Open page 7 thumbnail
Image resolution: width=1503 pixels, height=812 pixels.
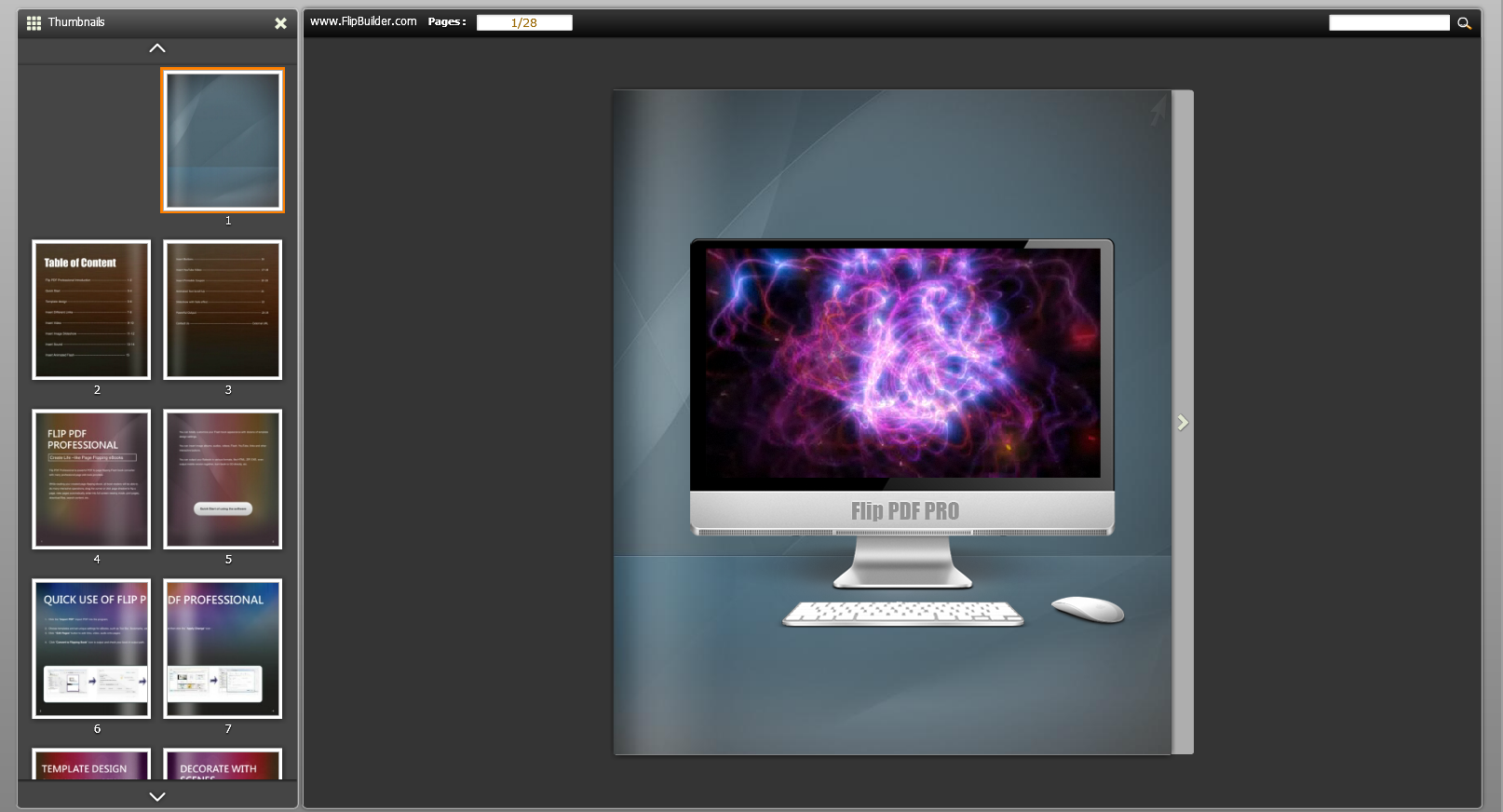tap(223, 649)
